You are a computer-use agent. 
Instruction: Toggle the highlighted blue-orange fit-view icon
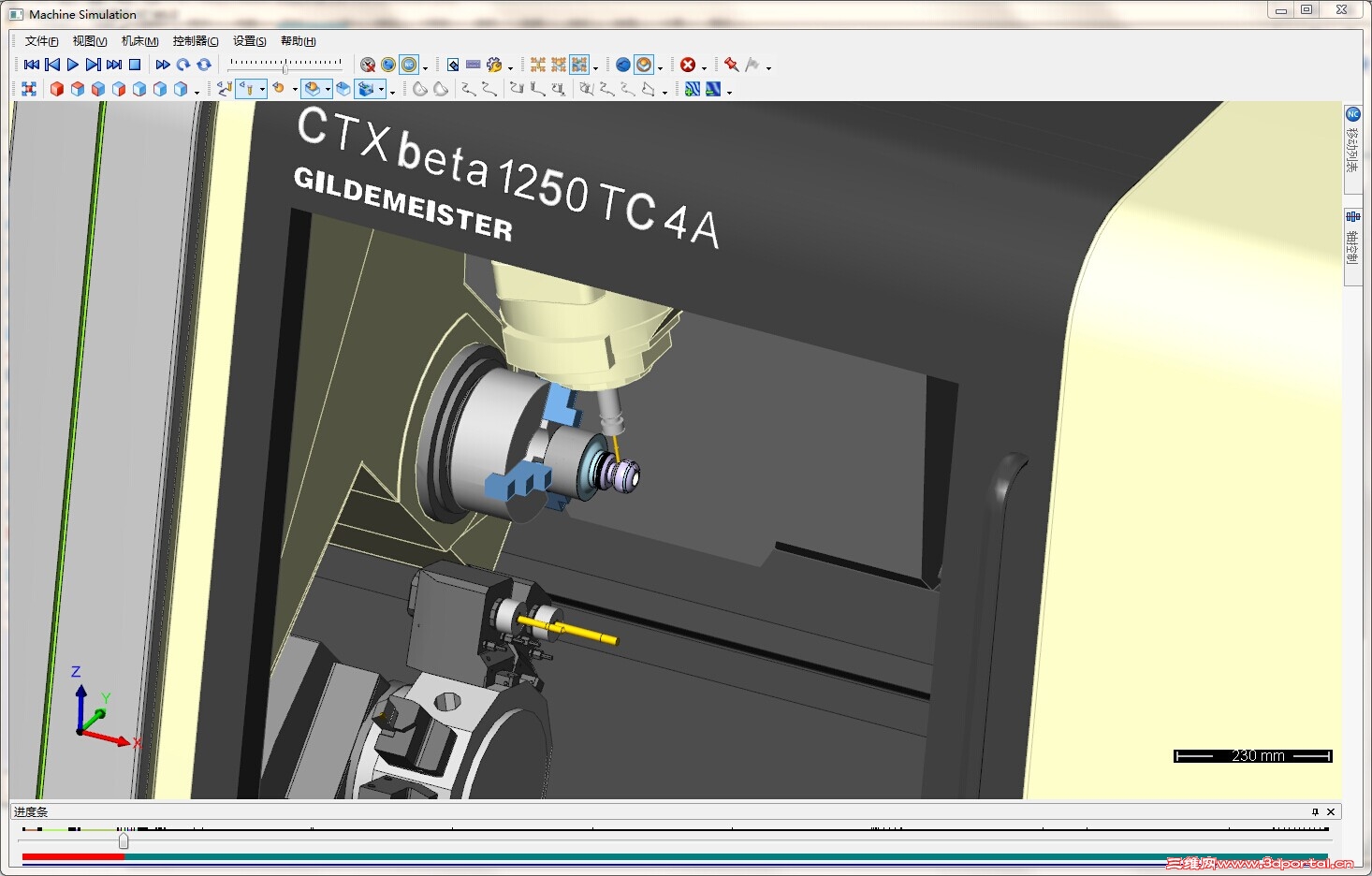[x=579, y=65]
